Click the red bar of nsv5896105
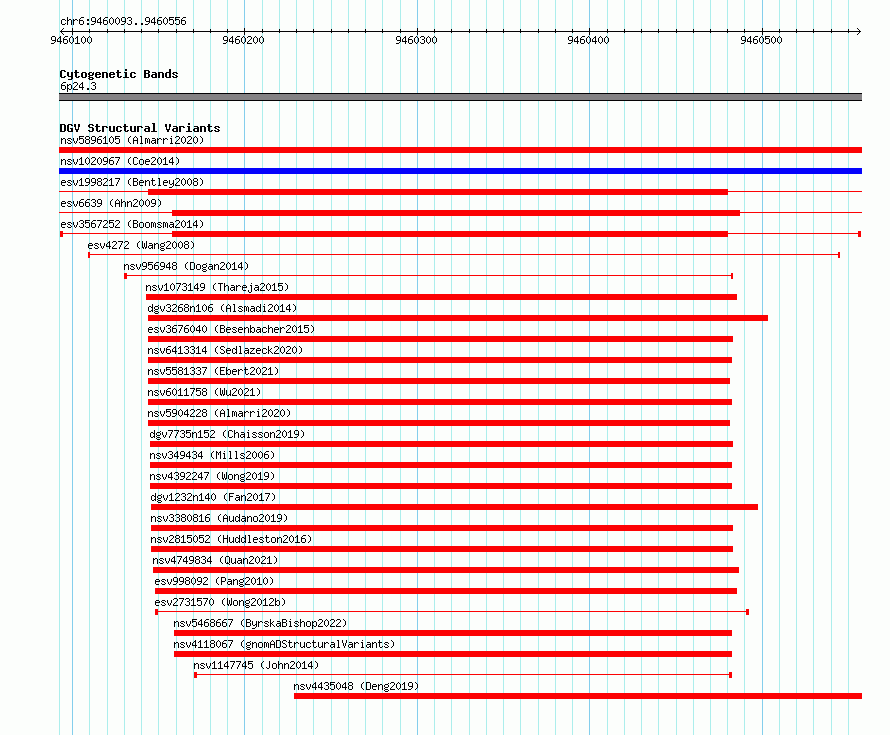 click(460, 150)
